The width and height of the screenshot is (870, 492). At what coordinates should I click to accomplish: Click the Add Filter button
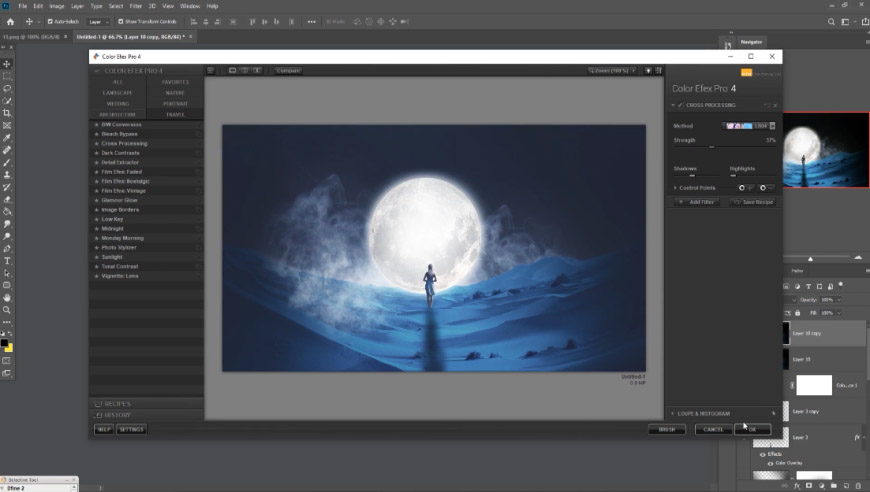point(697,202)
